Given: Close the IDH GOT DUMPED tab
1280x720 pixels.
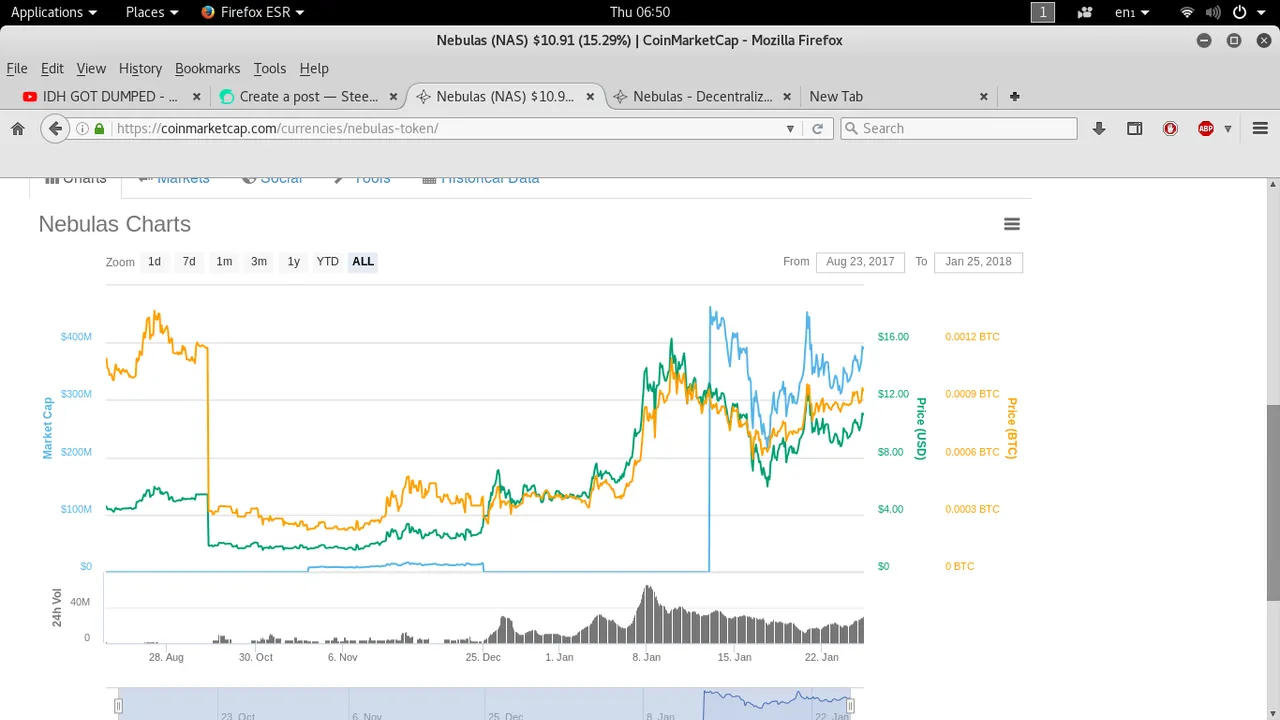Looking at the screenshot, I should (196, 97).
